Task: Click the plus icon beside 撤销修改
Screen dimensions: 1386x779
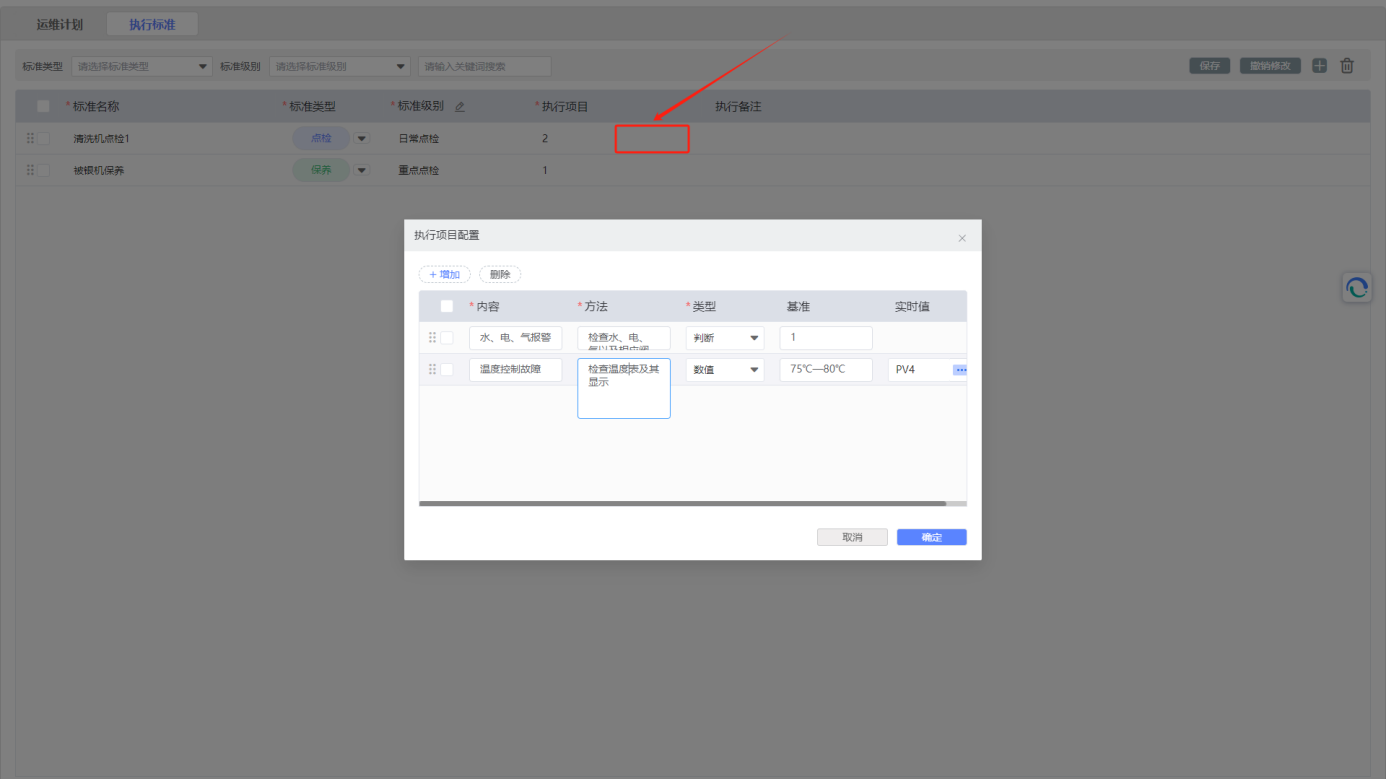Action: [1319, 66]
